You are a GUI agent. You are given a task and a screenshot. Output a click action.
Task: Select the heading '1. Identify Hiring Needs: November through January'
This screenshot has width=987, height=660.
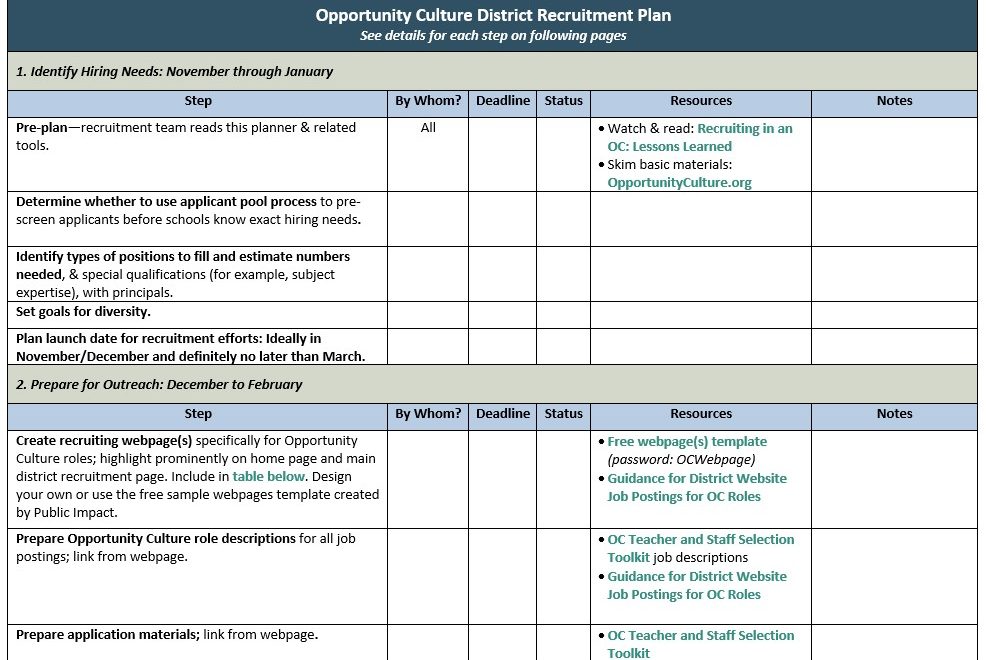pyautogui.click(x=174, y=71)
